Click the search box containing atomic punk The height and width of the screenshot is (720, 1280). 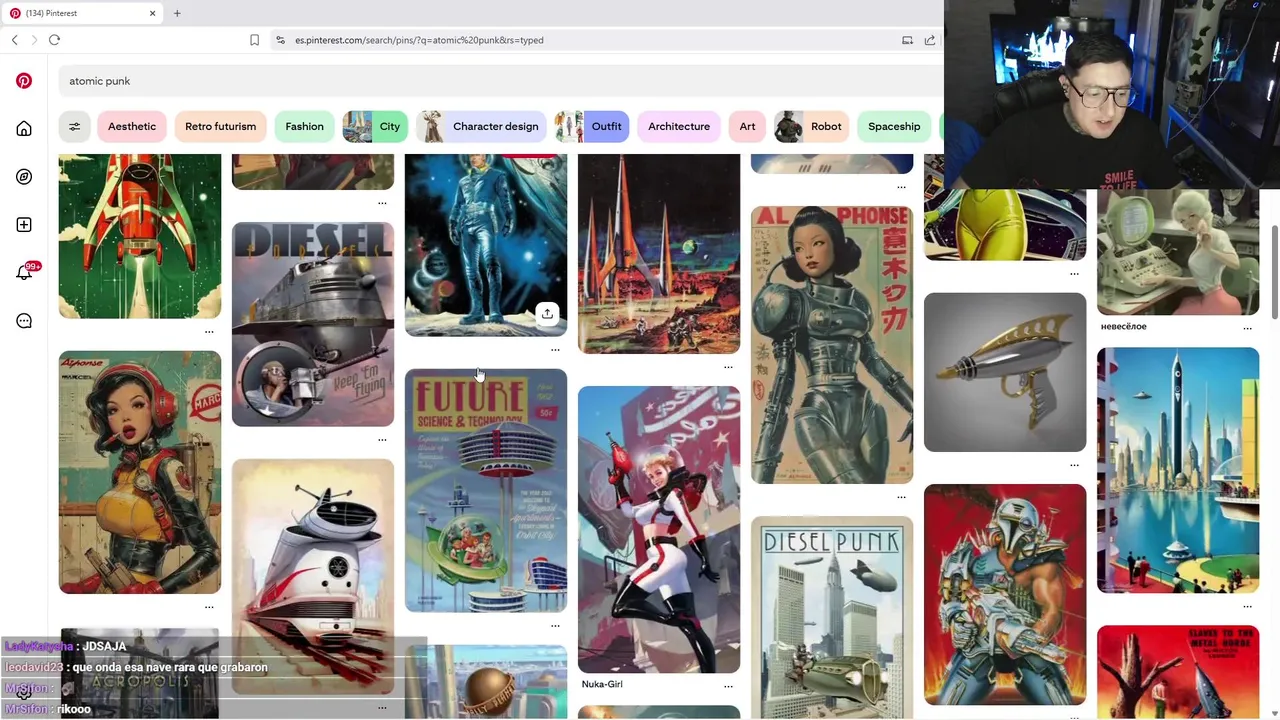click(x=500, y=81)
